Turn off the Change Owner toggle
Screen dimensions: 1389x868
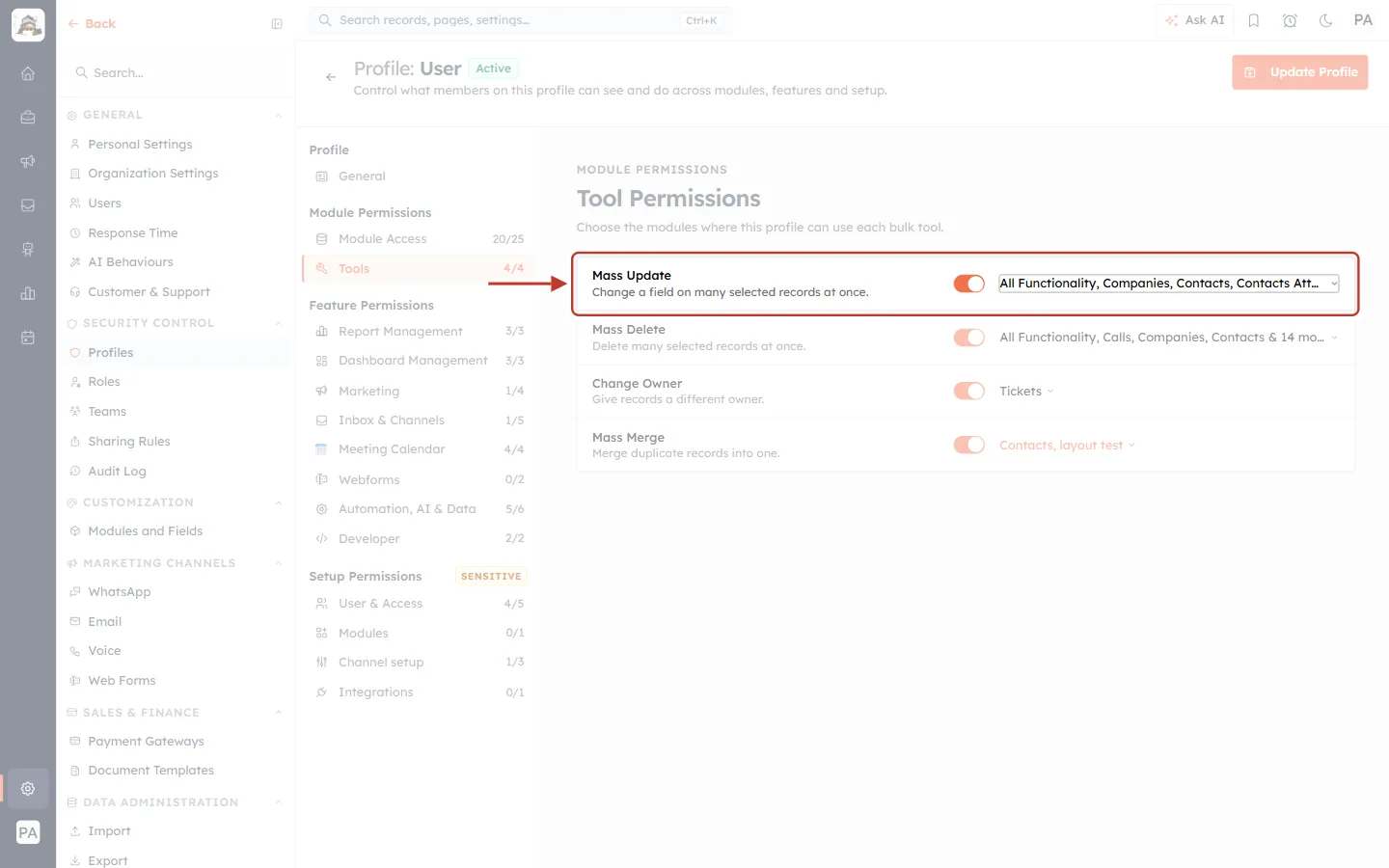click(968, 392)
